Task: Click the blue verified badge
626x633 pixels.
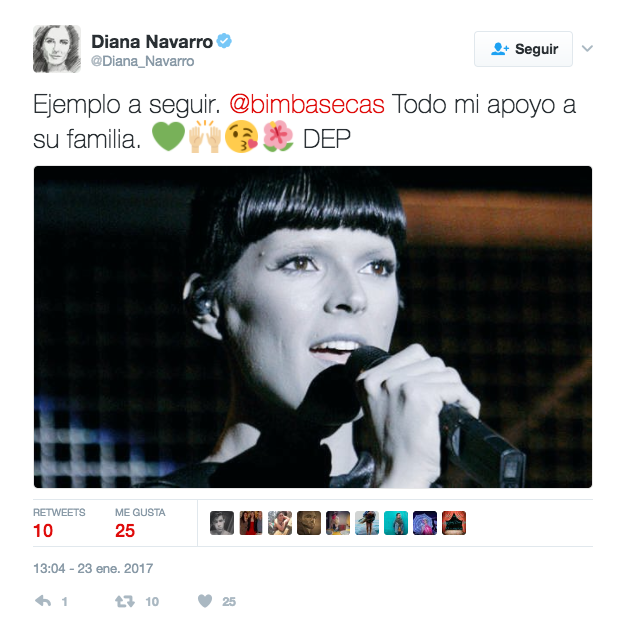Action: [x=224, y=41]
